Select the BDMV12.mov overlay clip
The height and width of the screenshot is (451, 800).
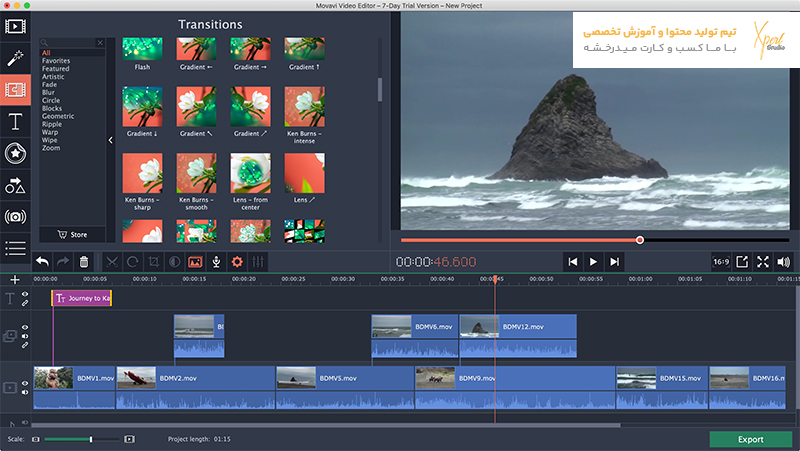click(518, 336)
